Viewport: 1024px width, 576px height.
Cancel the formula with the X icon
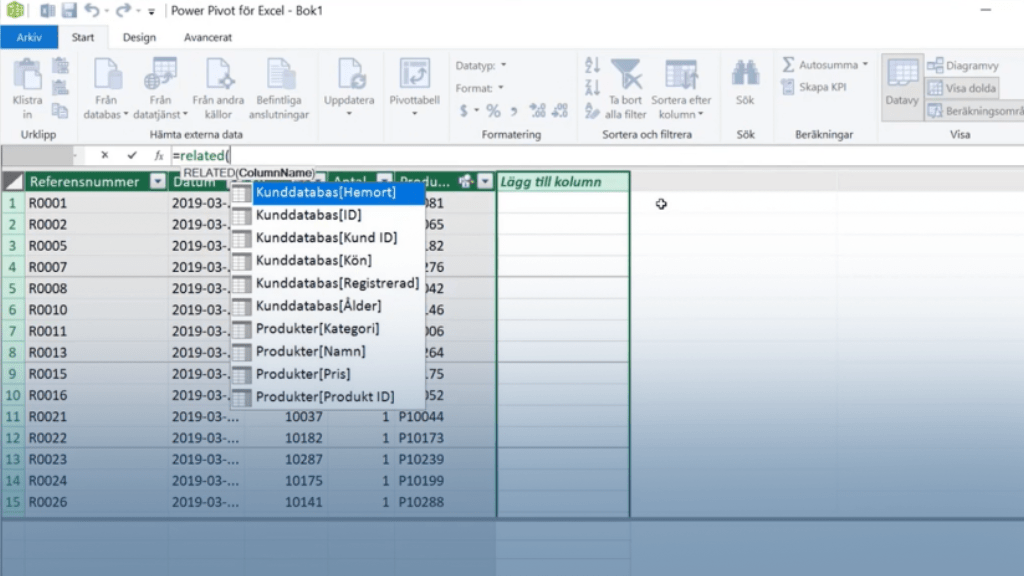[x=104, y=156]
